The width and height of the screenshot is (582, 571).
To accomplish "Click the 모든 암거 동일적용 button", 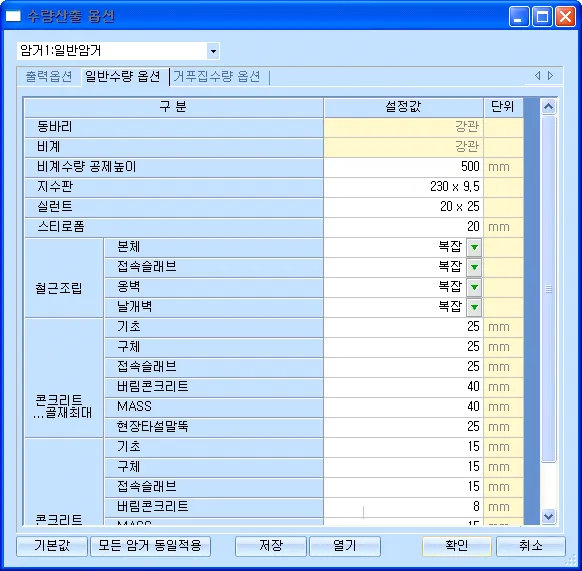I will (150, 546).
